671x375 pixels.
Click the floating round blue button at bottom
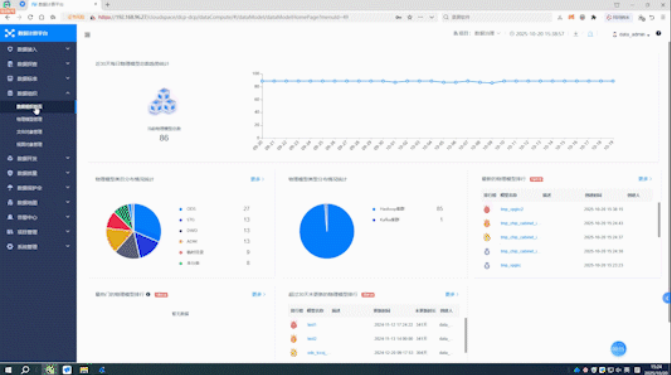(x=618, y=349)
